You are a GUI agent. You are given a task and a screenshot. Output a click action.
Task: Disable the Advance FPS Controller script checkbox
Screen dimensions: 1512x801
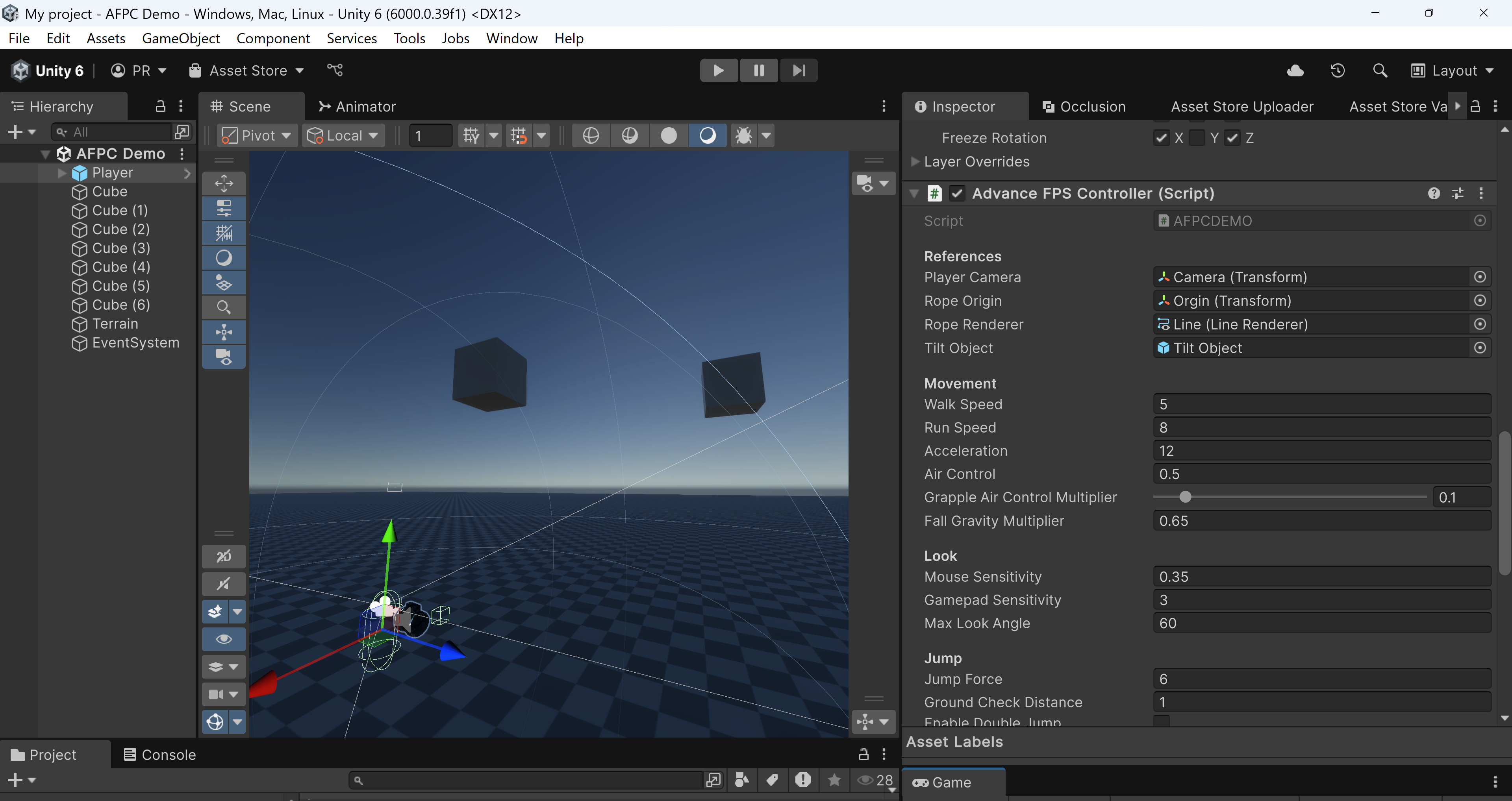pos(957,193)
